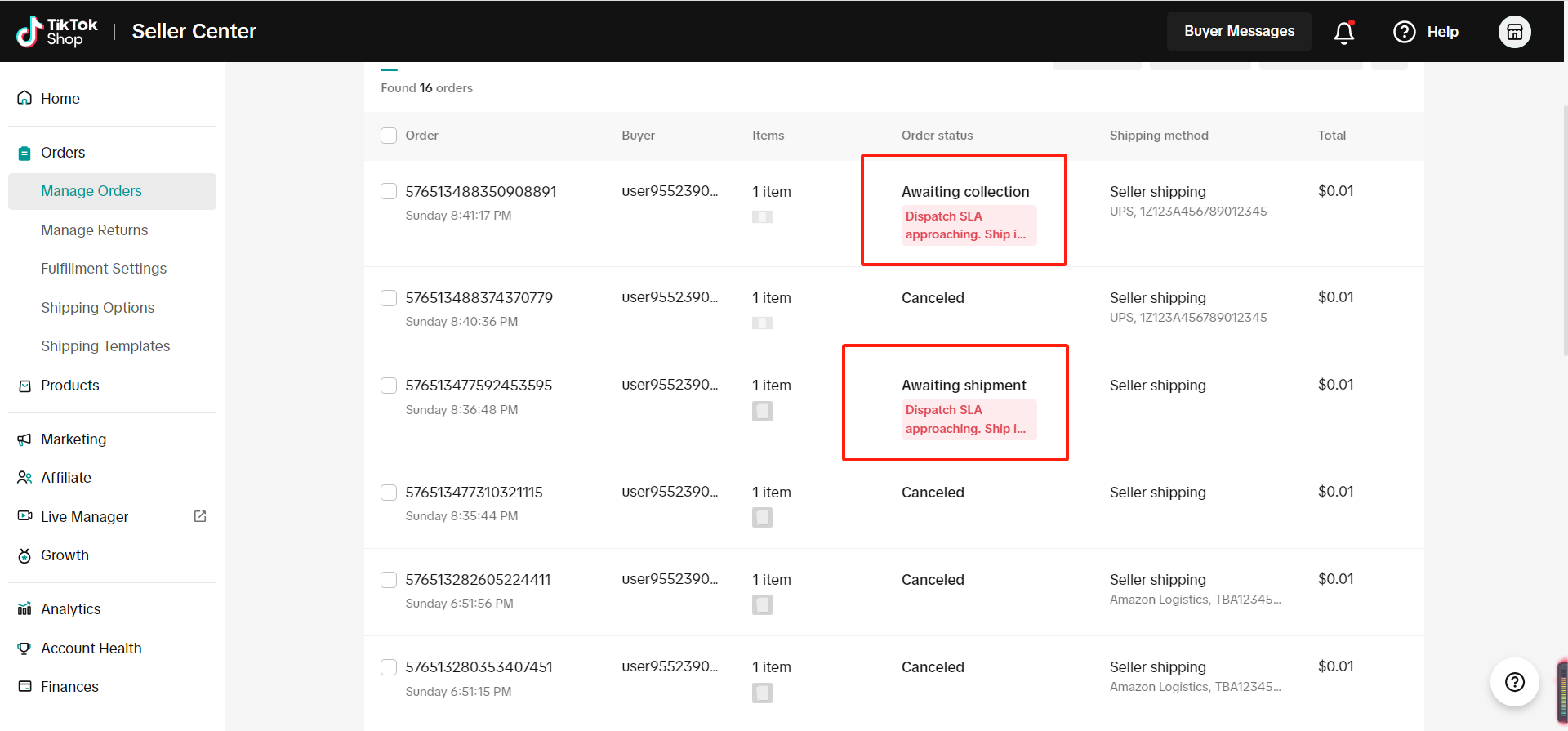
Task: Expand the Finances sidebar menu
Action: point(69,687)
